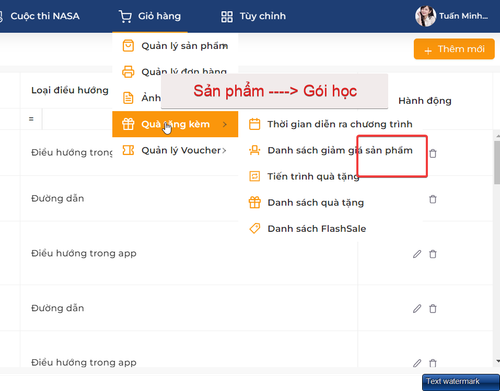Delete the first Đường dẫn row

(433, 199)
